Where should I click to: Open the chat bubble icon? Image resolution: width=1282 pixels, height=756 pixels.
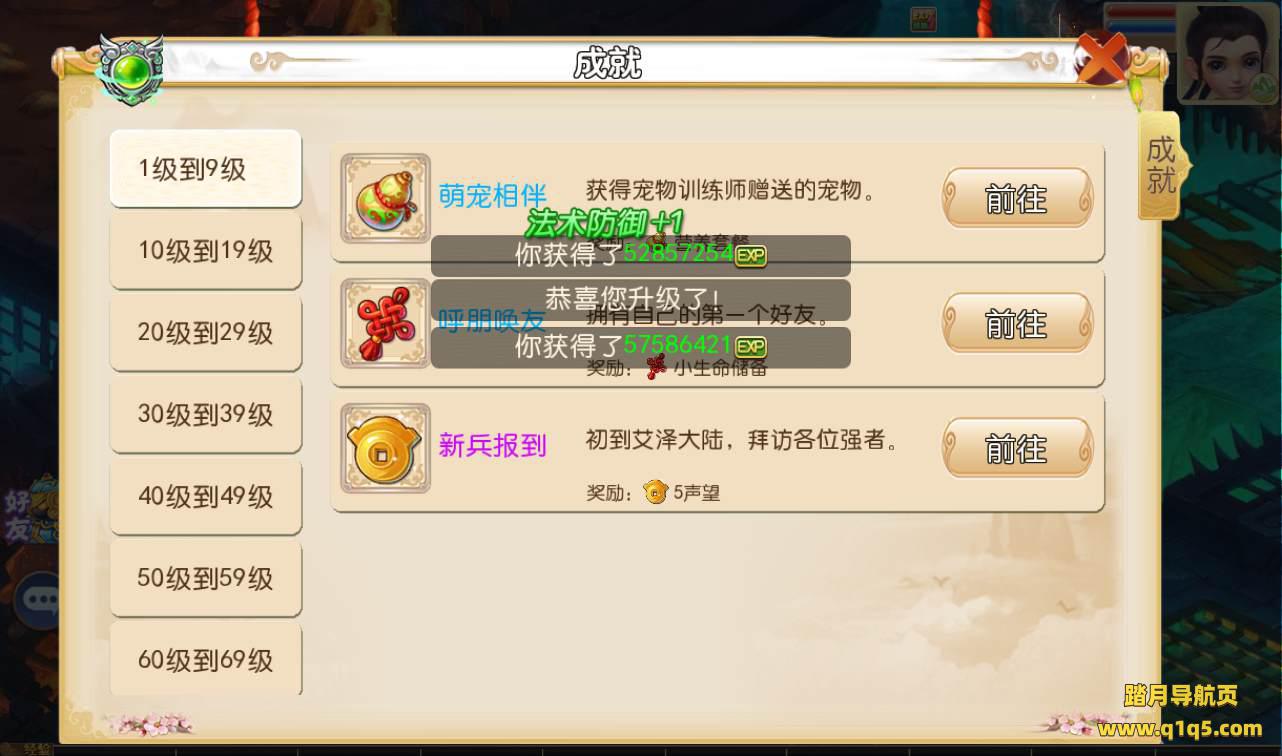[41, 599]
